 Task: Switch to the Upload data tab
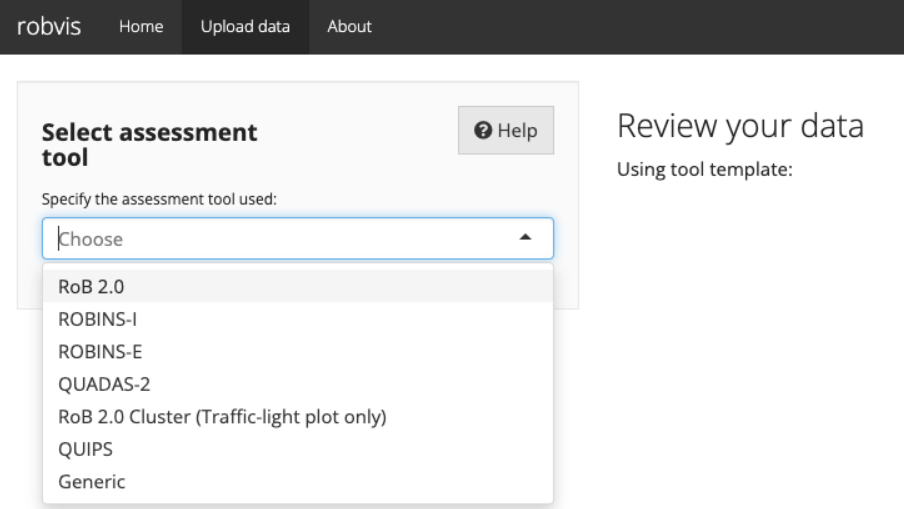point(245,27)
